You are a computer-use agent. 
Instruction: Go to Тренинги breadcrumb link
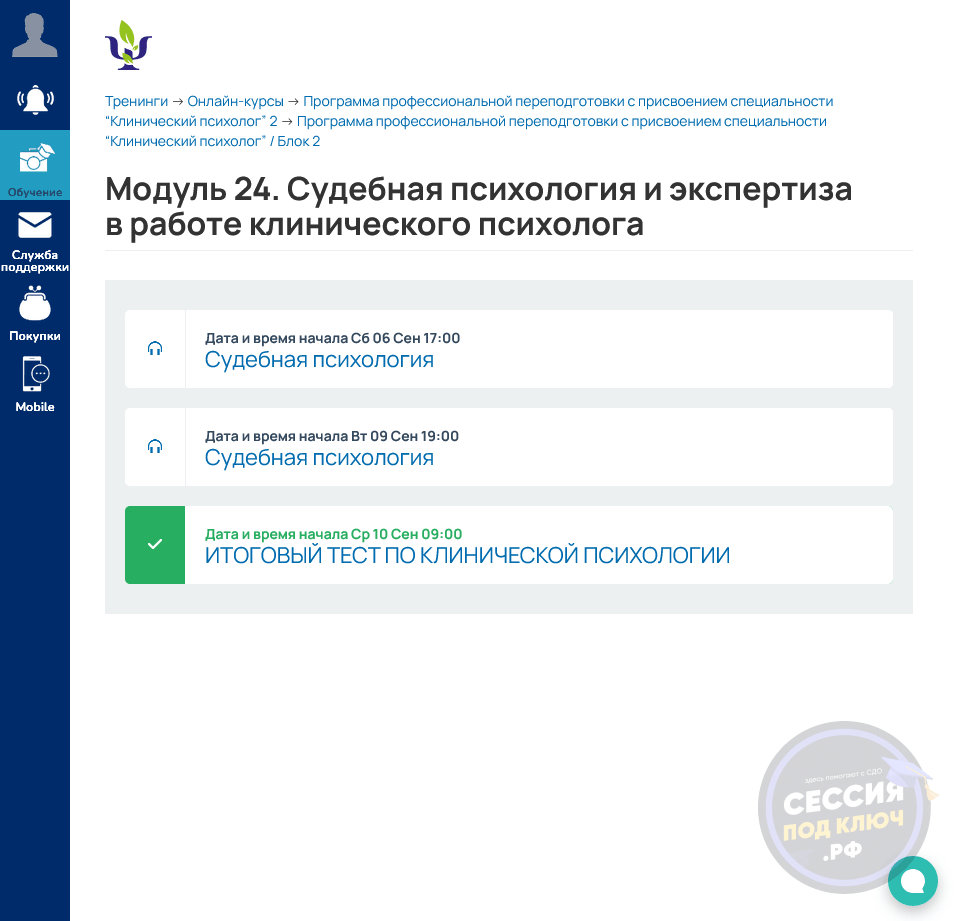click(136, 101)
